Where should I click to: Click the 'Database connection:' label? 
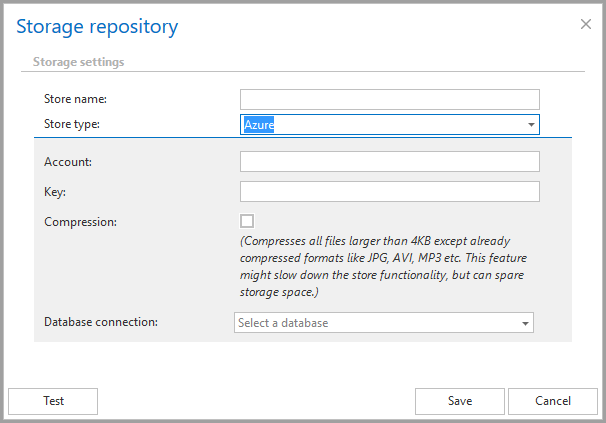(x=102, y=322)
